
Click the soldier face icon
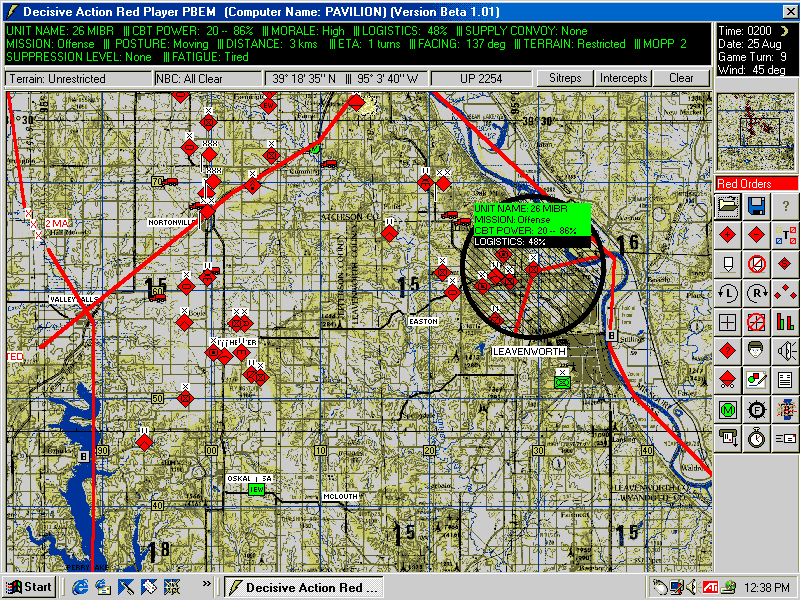coord(757,351)
